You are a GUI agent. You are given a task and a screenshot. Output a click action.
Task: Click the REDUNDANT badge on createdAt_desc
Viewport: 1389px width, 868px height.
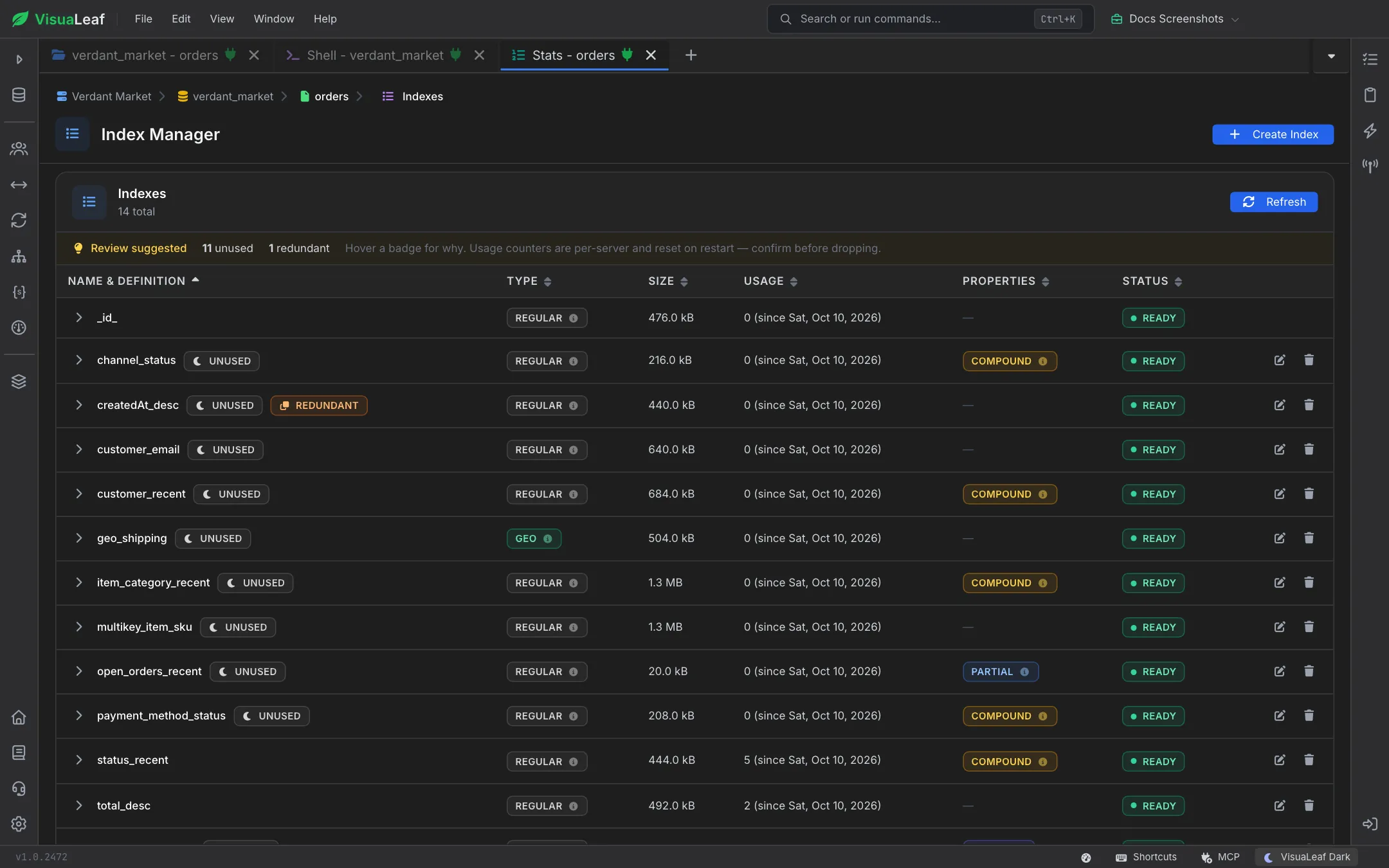[x=319, y=405]
